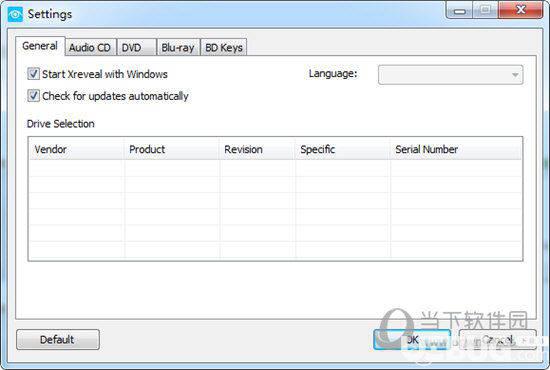Click the Specific column header

(x=343, y=149)
